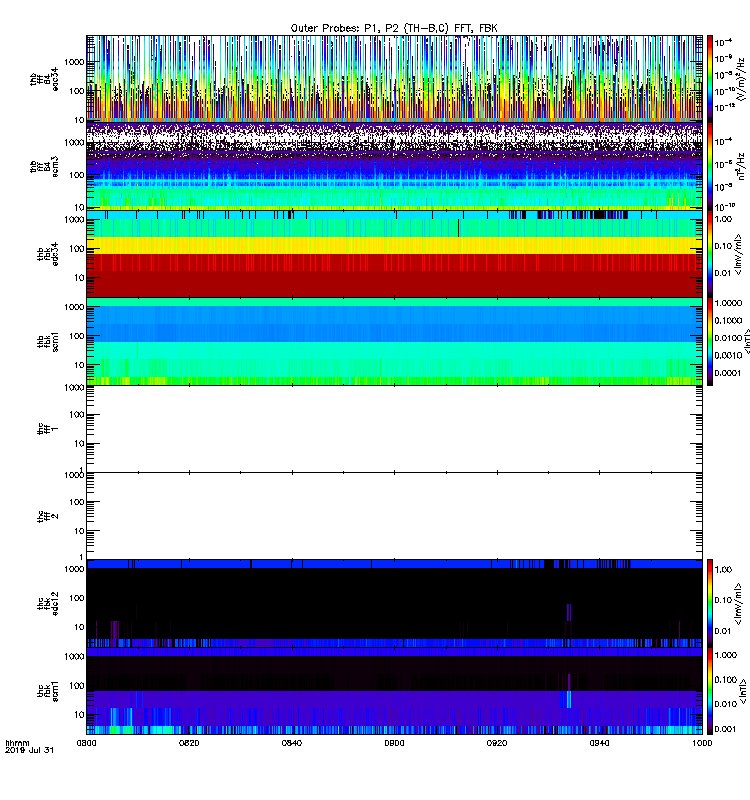The image size is (750, 800).
Task: Click the 'nT²/Hz' units label
Action: pyautogui.click(x=741, y=166)
